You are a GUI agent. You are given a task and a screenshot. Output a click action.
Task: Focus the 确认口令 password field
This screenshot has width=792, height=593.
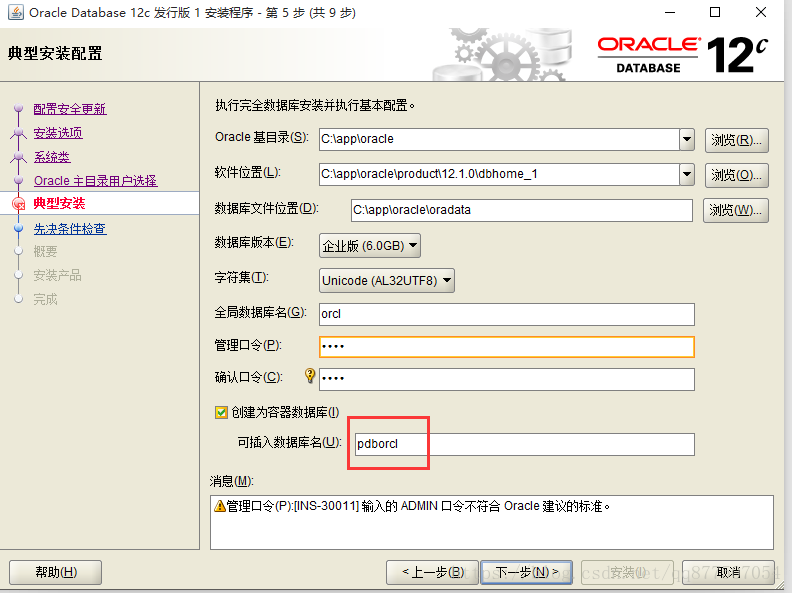tap(507, 379)
